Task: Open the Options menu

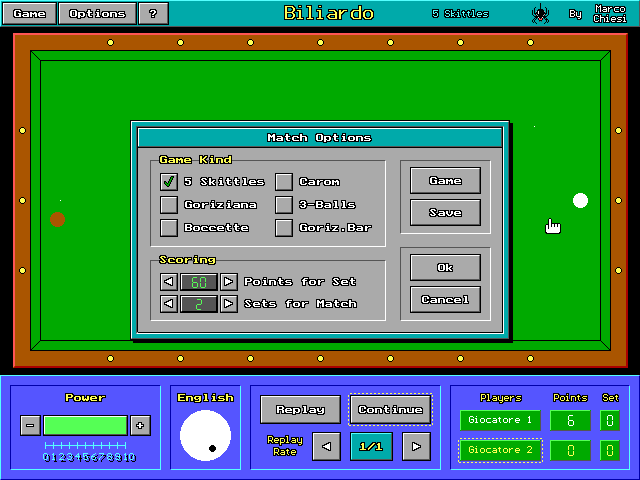Action: [x=97, y=13]
